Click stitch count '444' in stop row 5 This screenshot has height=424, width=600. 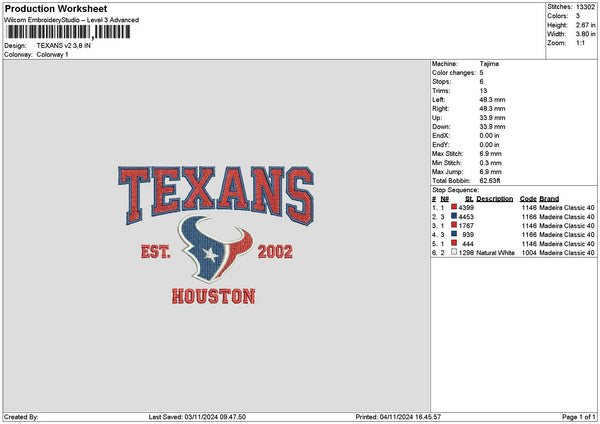[468, 244]
